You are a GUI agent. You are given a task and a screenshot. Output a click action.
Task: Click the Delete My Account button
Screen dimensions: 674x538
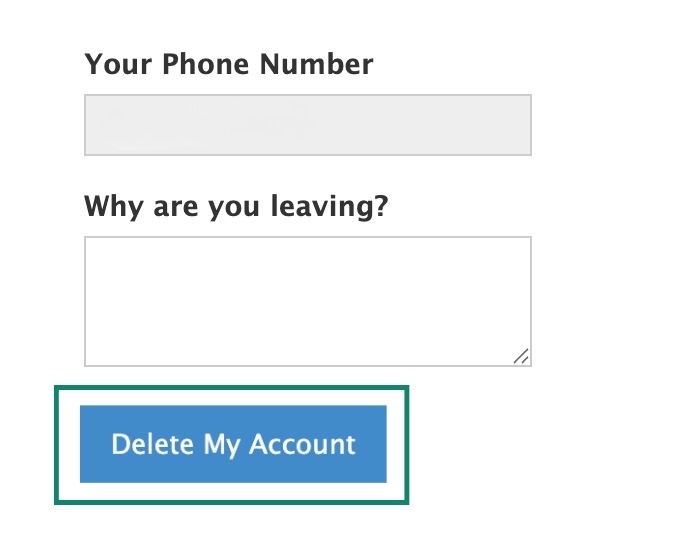[x=233, y=444]
